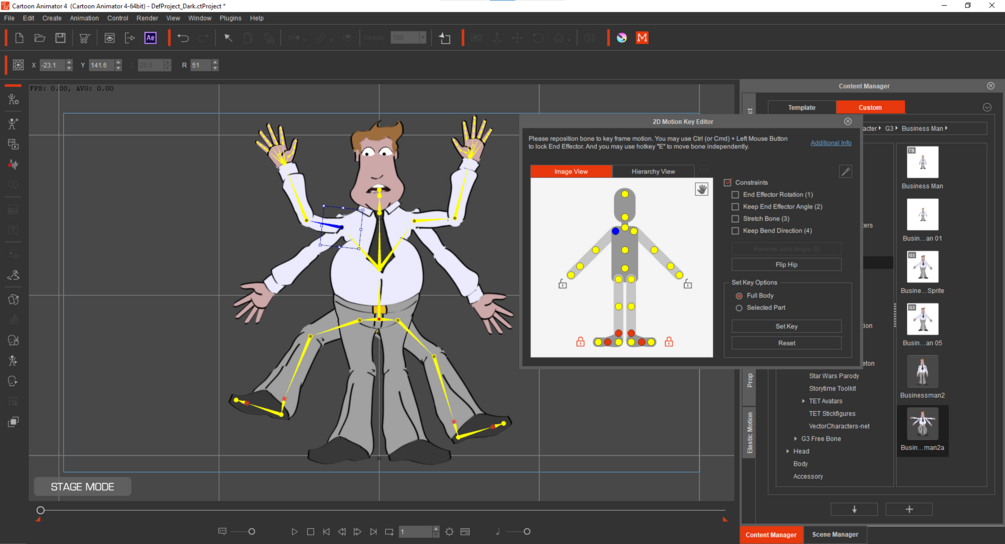Click the Export arrow icon in toolbar
The height and width of the screenshot is (544, 1005).
pos(129,38)
